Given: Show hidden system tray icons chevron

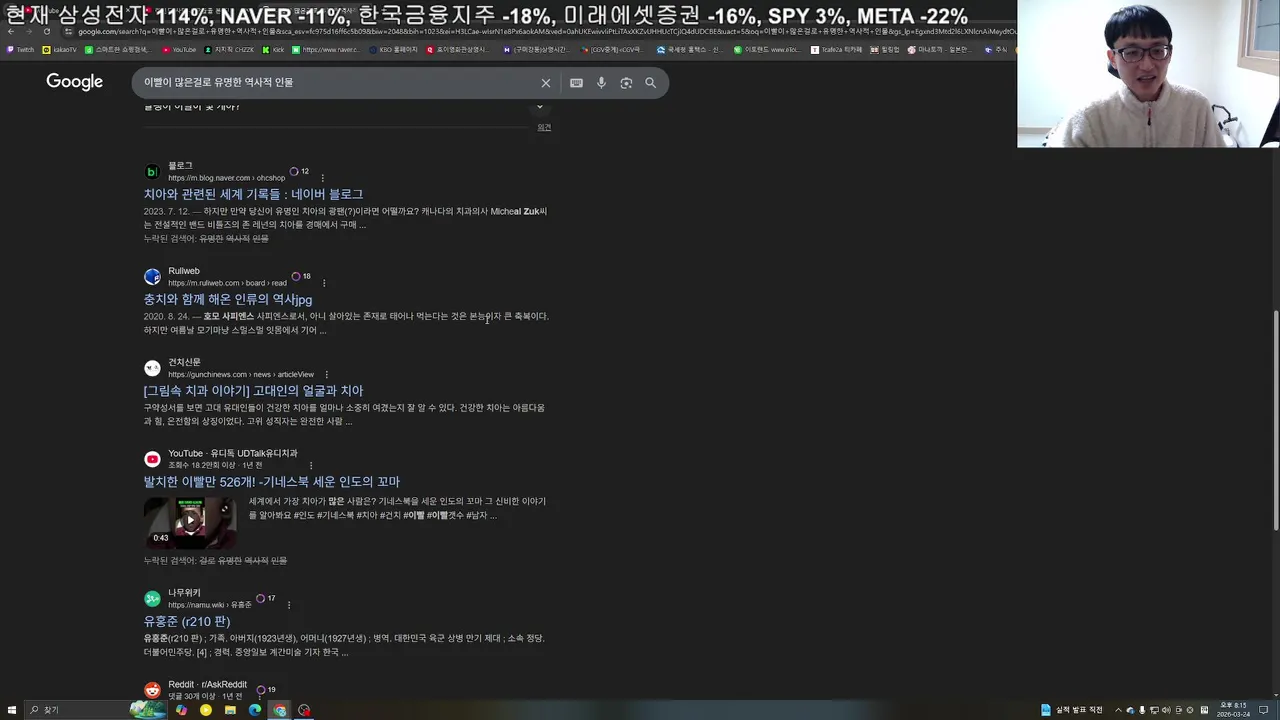Looking at the screenshot, I should (1118, 710).
